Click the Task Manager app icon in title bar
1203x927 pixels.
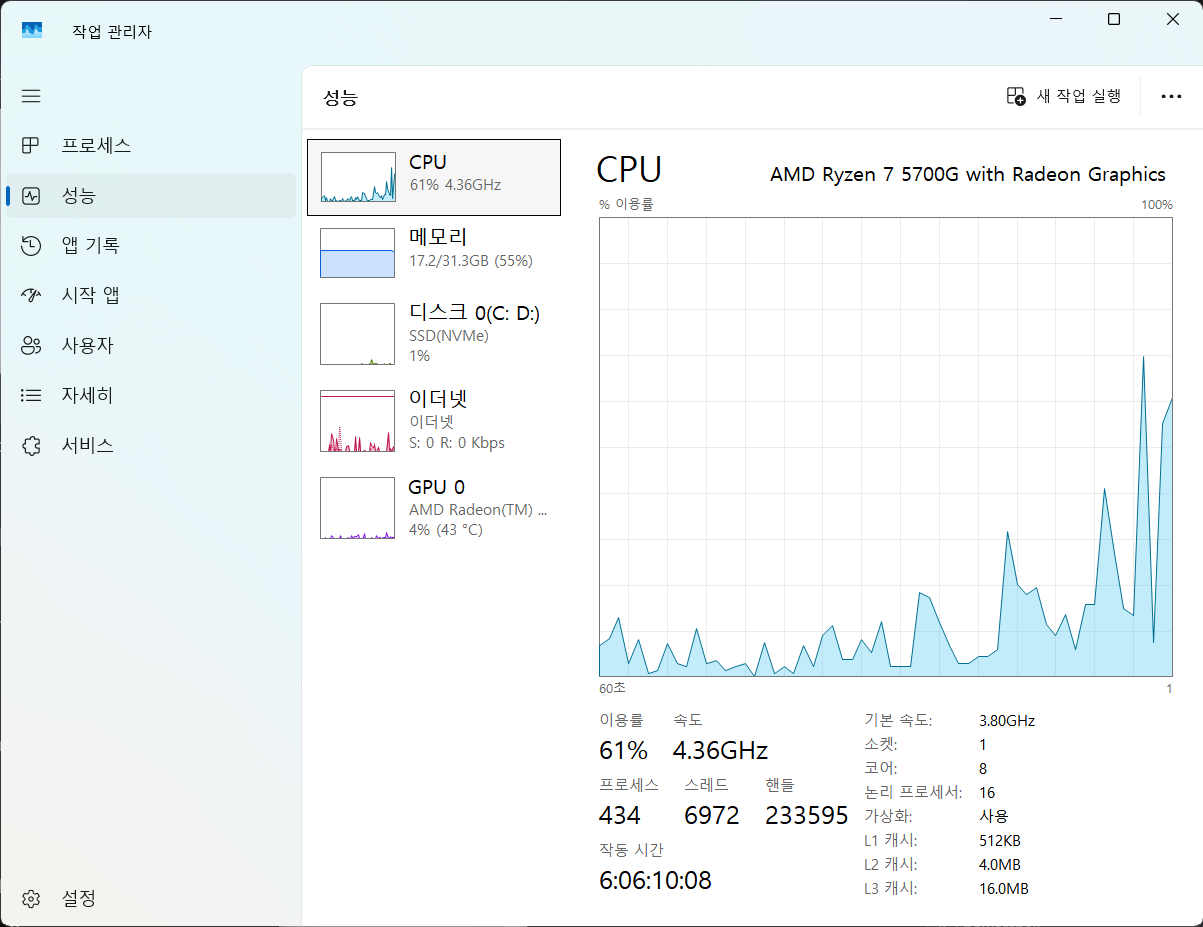(33, 31)
